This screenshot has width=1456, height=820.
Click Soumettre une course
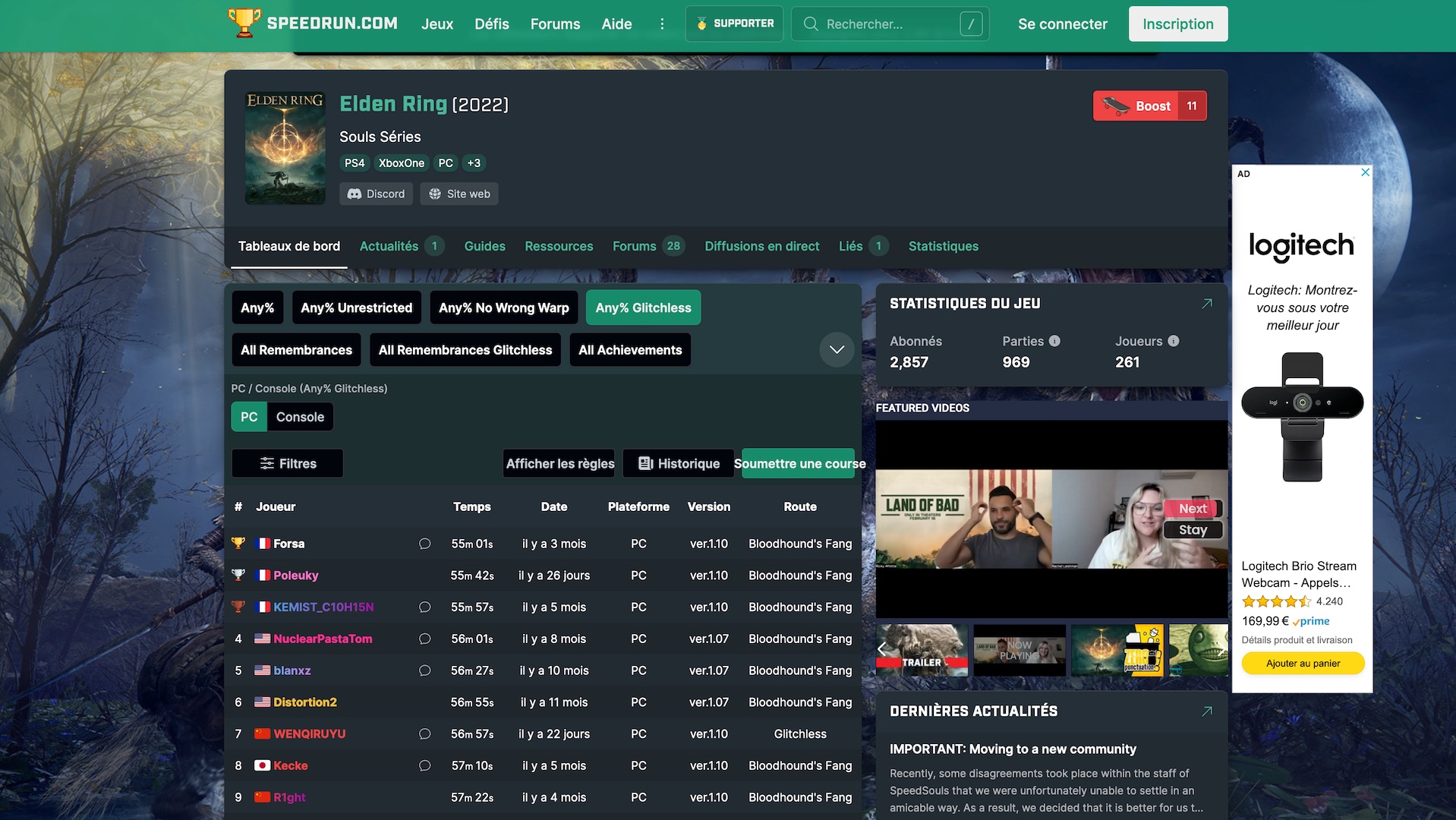pos(799,463)
